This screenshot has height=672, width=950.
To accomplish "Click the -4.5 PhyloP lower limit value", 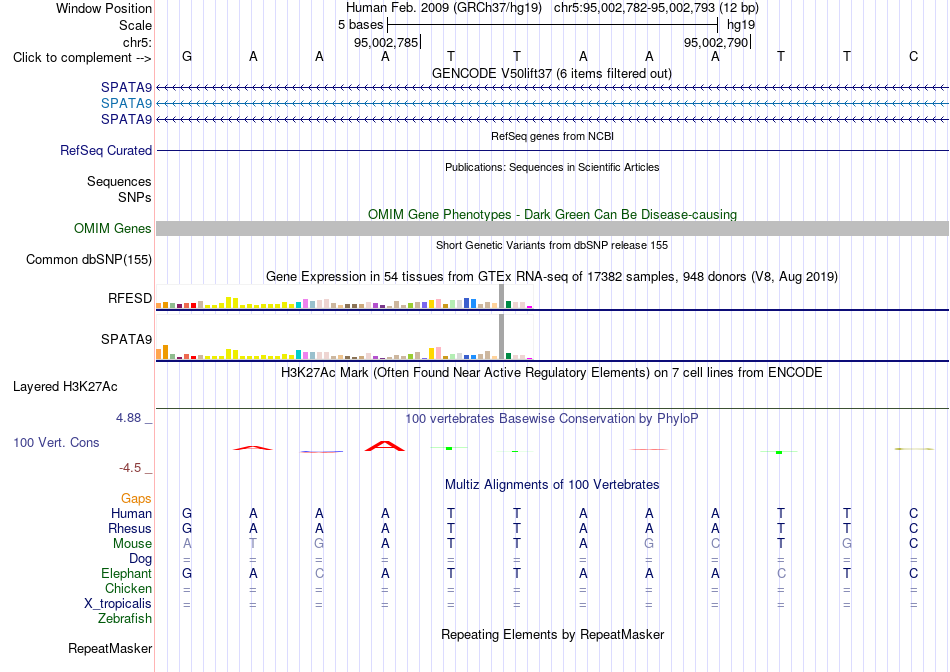I will tap(130, 467).
